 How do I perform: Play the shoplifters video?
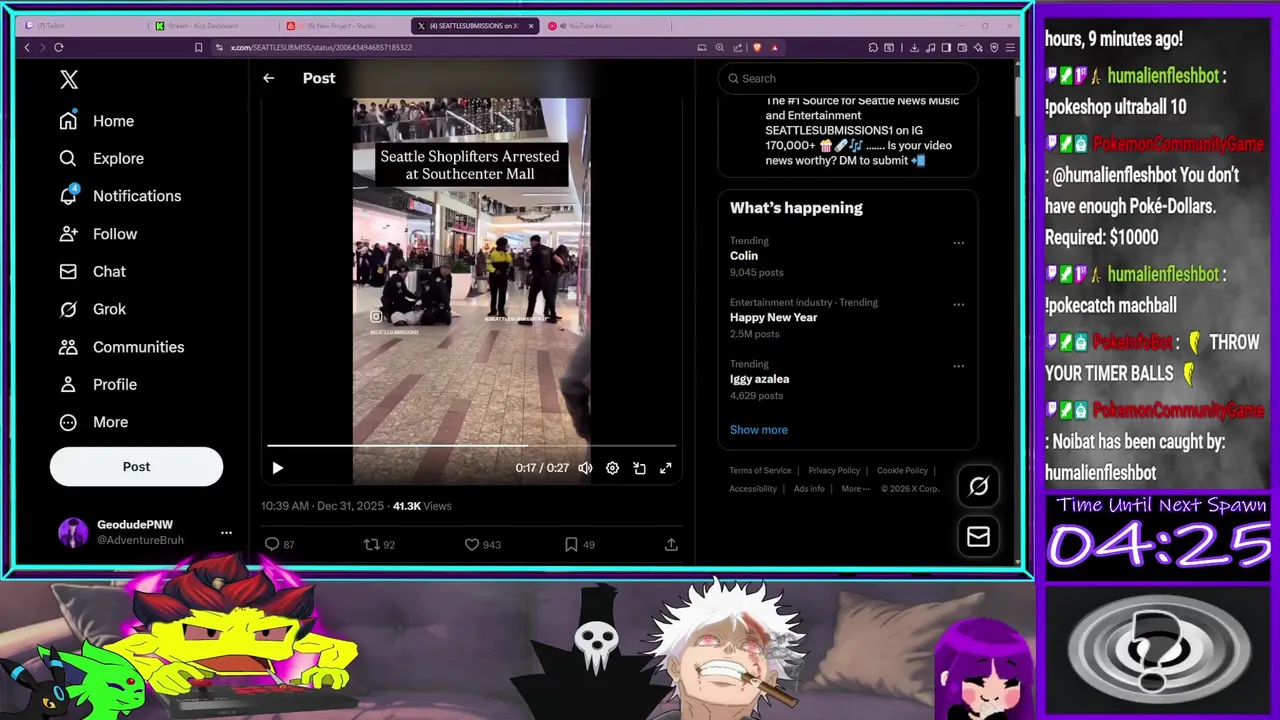tap(278, 468)
